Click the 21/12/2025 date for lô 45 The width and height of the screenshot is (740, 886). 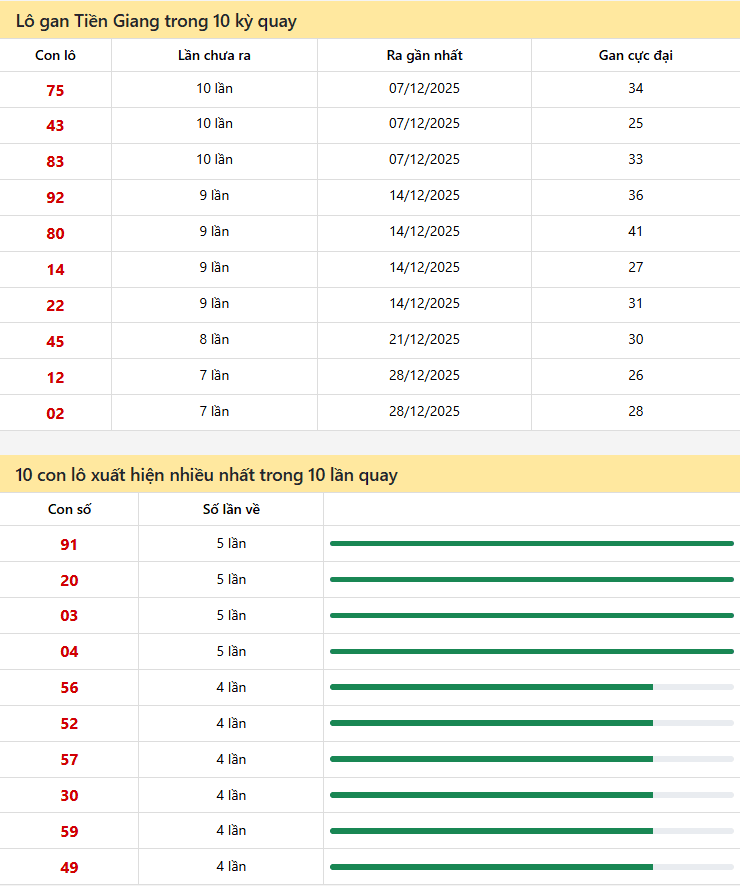[x=424, y=339]
